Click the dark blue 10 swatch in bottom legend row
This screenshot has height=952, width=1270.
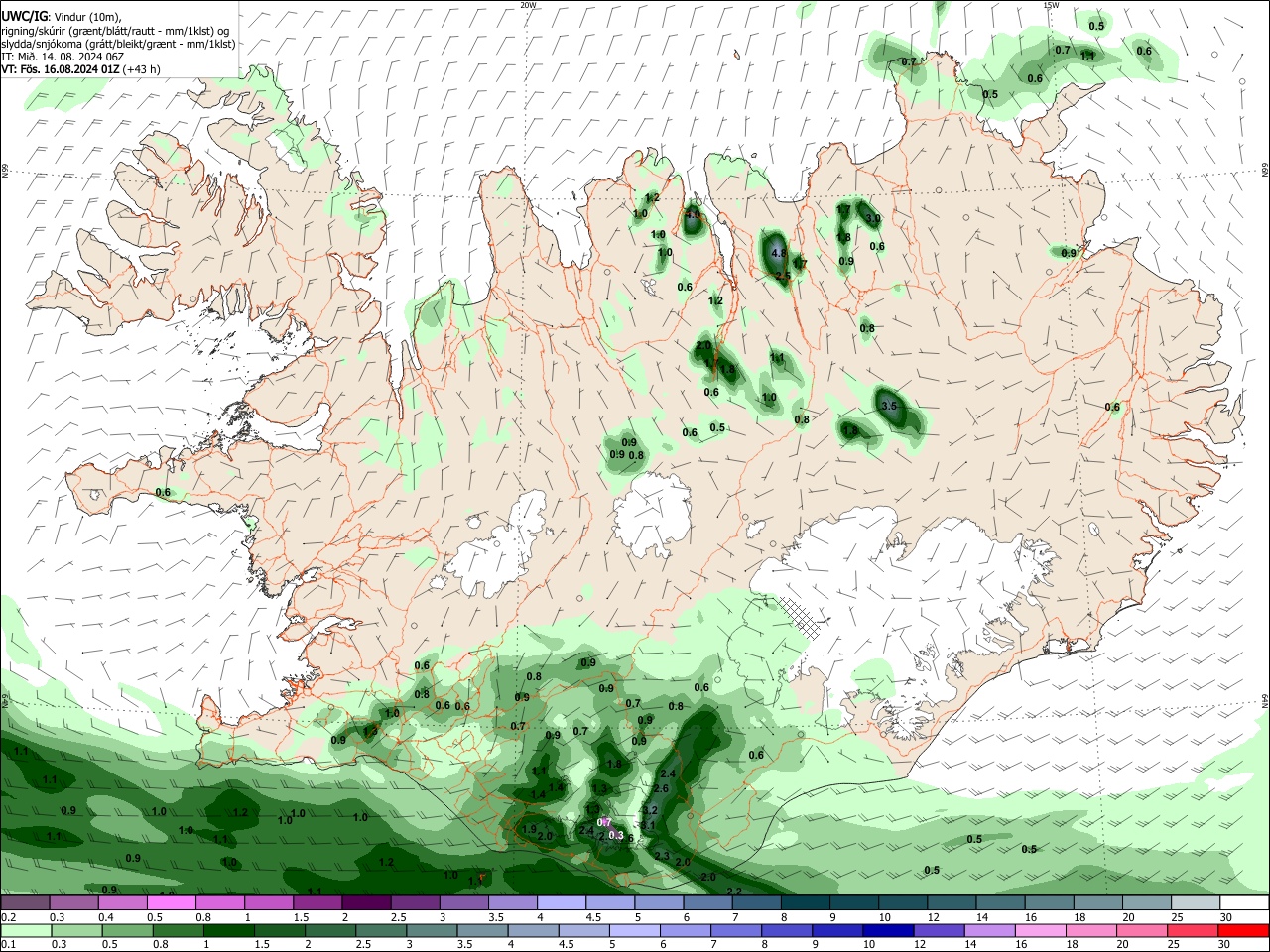(x=887, y=931)
